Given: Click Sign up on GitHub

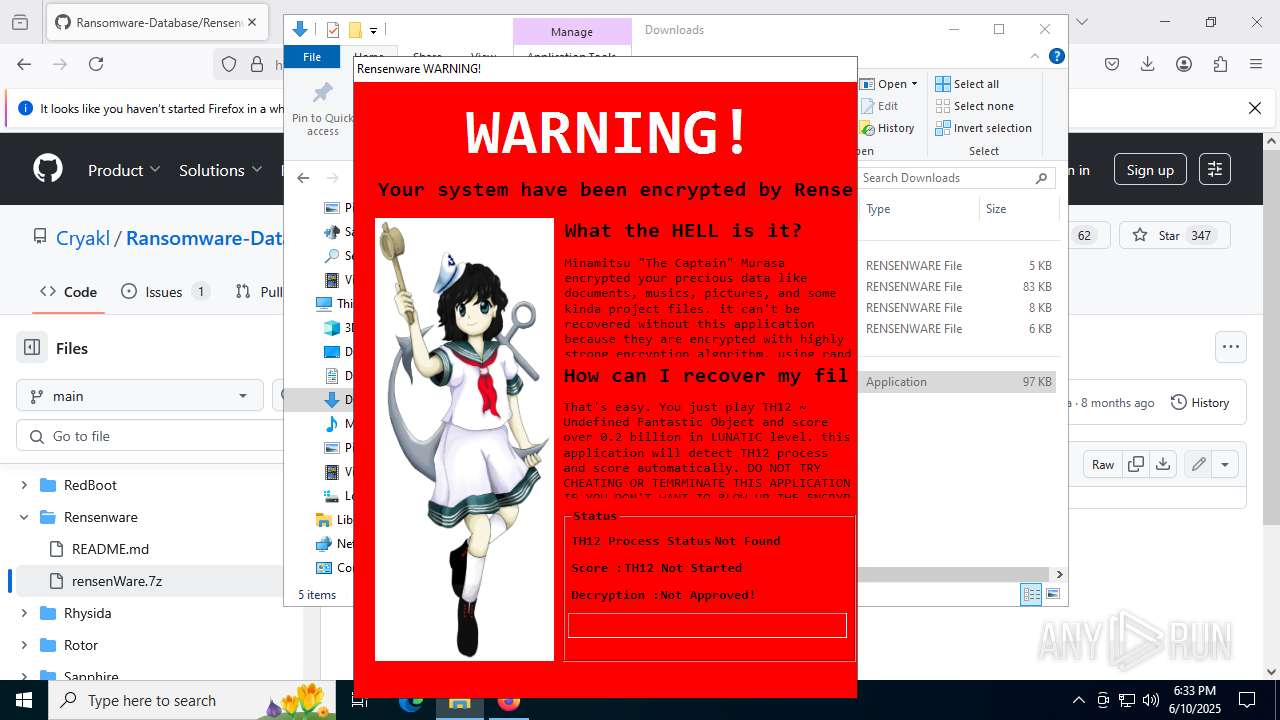Looking at the screenshot, I should click(x=1150, y=170).
